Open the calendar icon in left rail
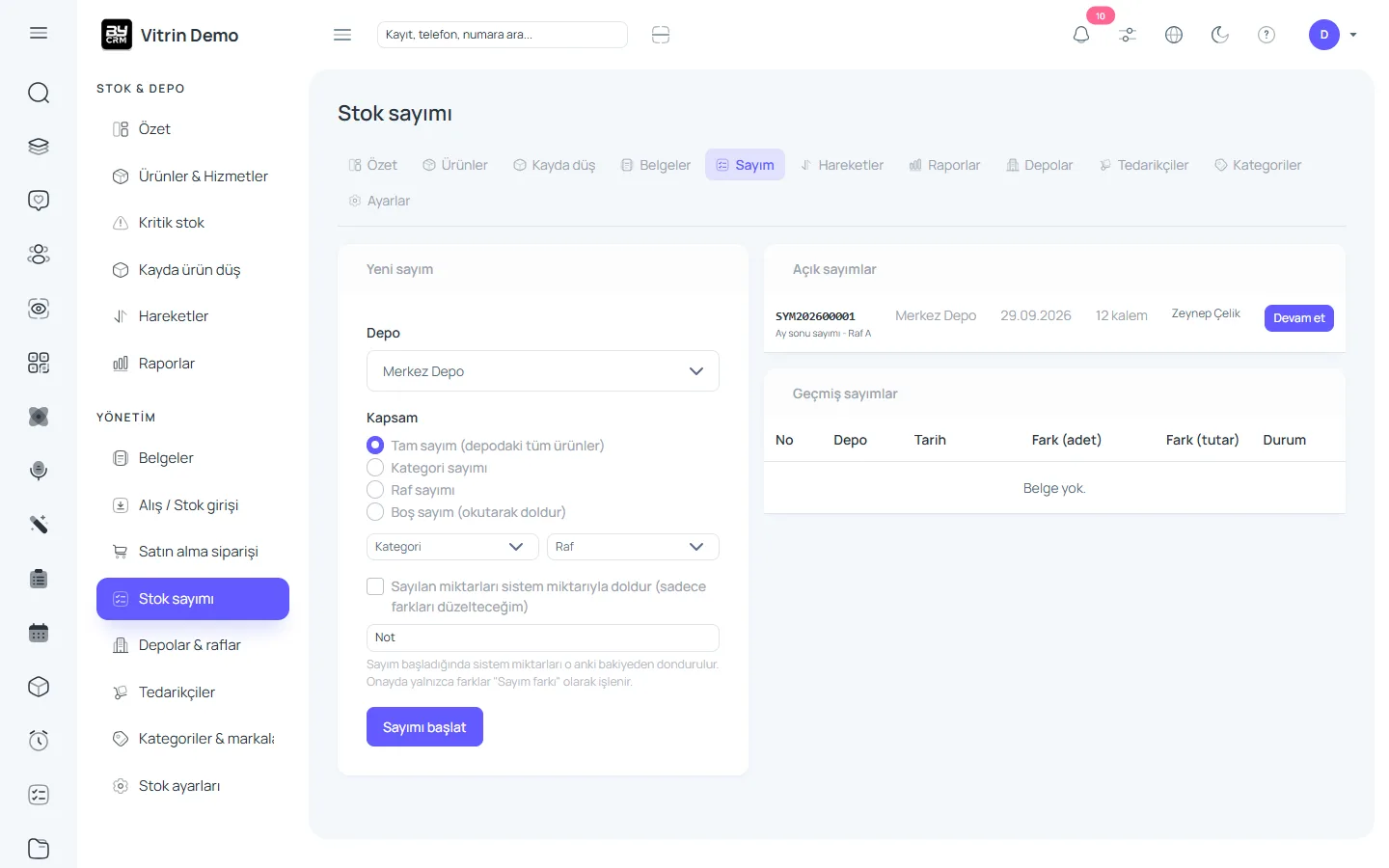The image size is (1389, 868). [39, 633]
